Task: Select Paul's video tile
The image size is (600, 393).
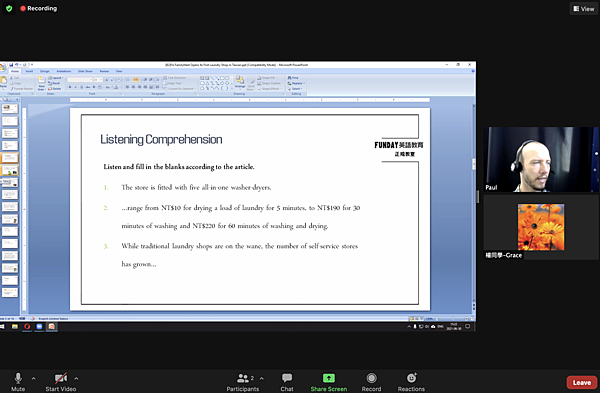Action: tap(541, 159)
